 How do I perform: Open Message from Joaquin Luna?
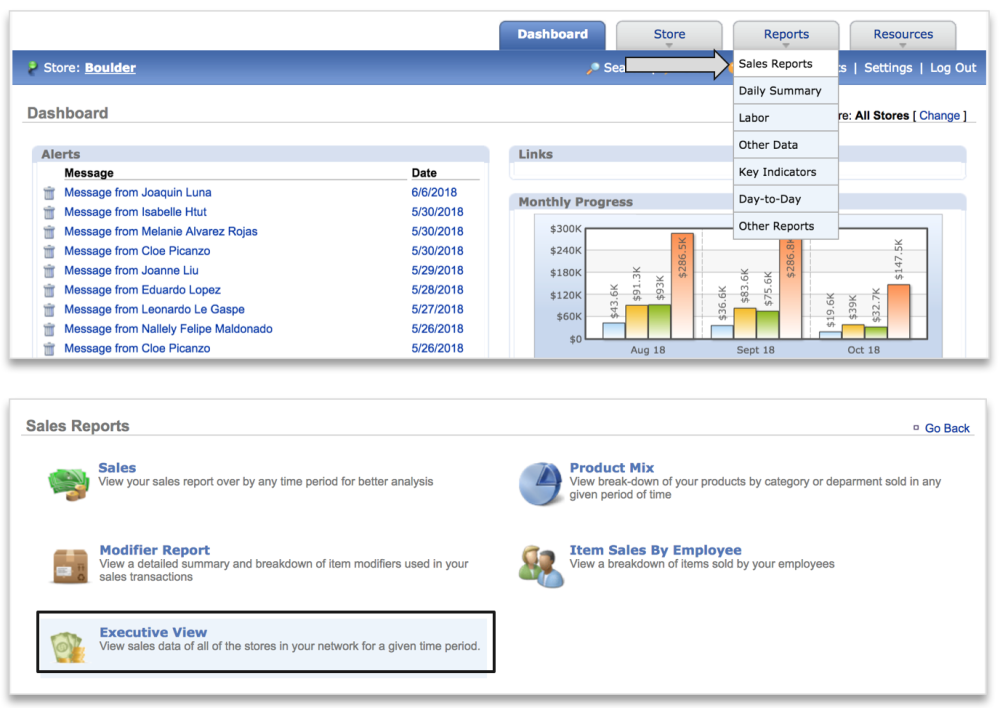click(138, 193)
